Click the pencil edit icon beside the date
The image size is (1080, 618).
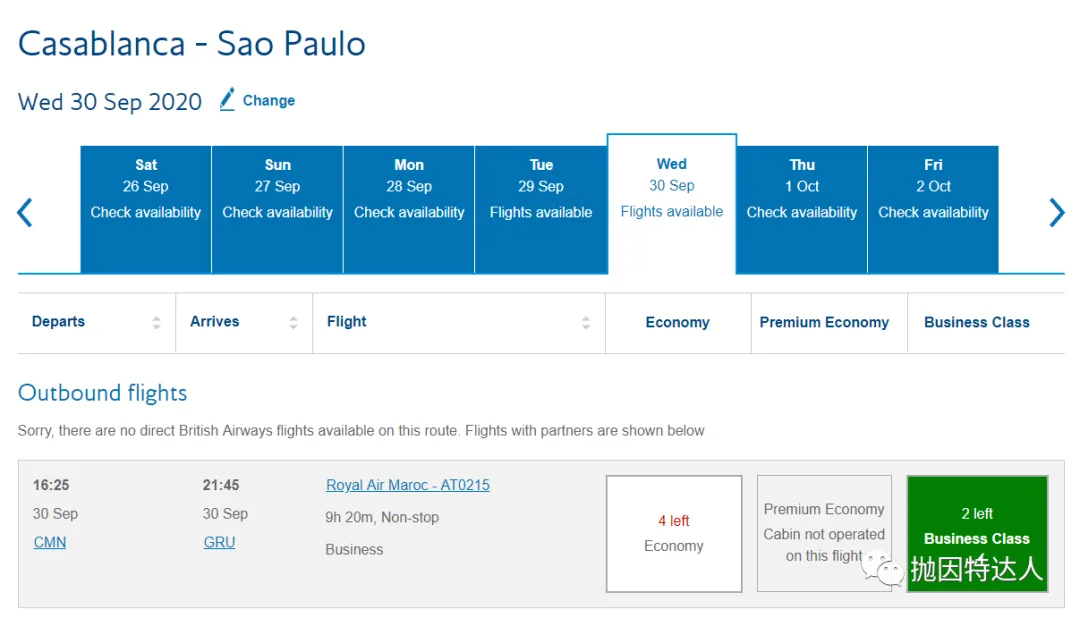coord(227,99)
